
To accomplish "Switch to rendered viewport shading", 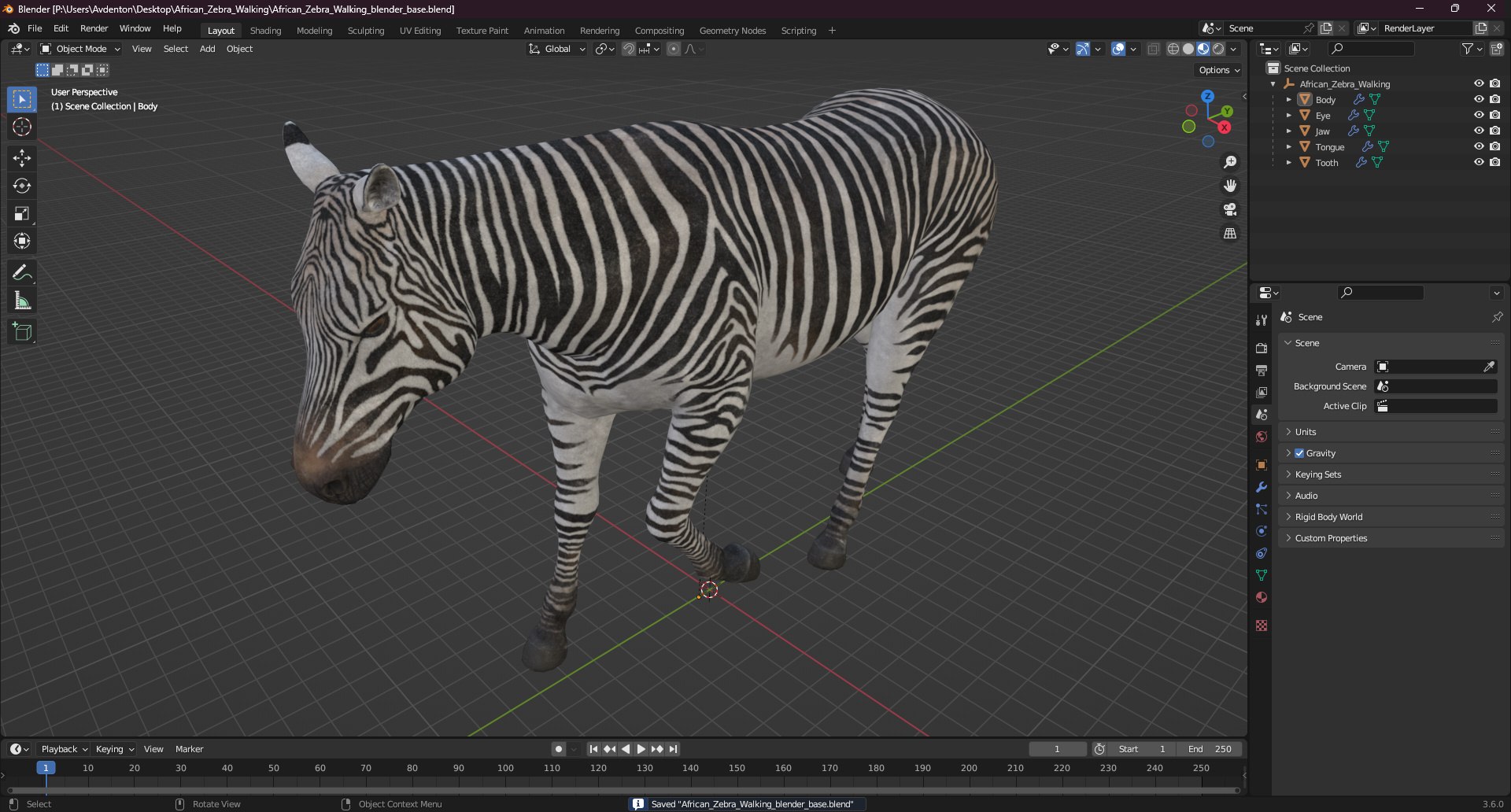I will point(1218,49).
